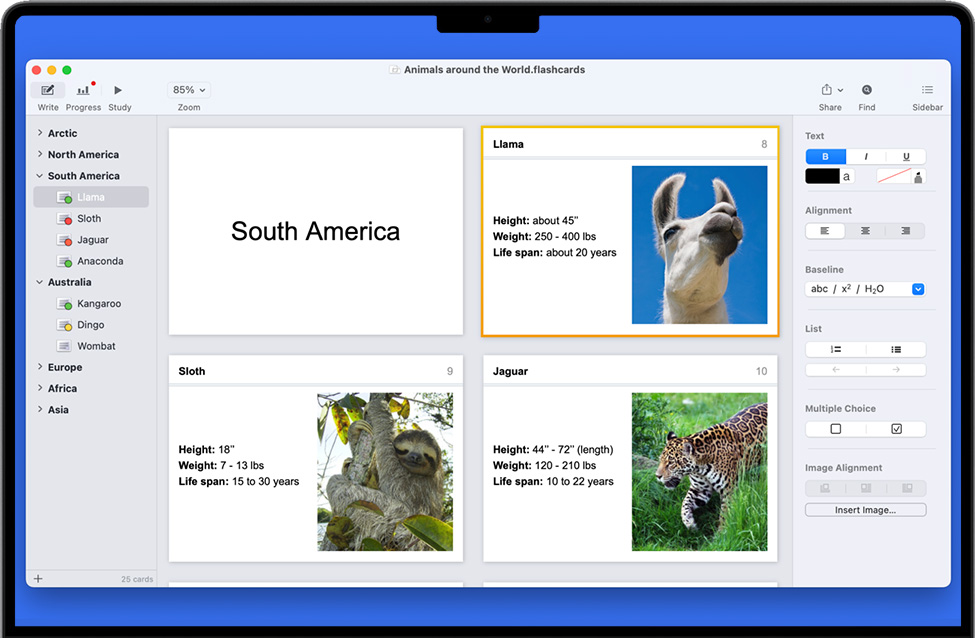Select the Wombat card in sidebar

coord(91,346)
